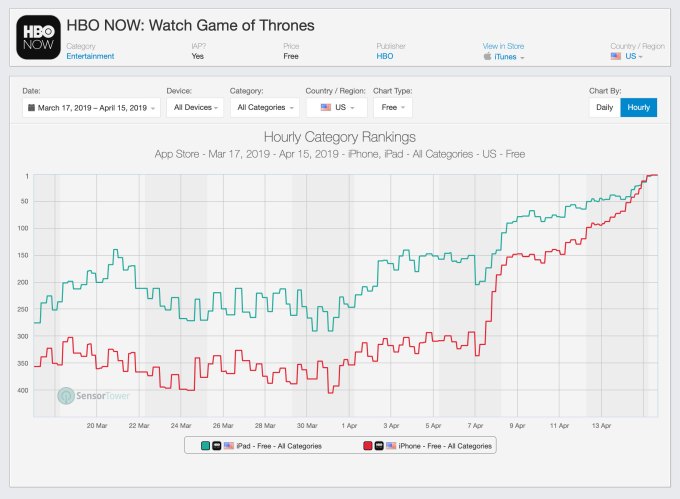Open the date range picker field
680x499 pixels.
pyautogui.click(x=91, y=107)
